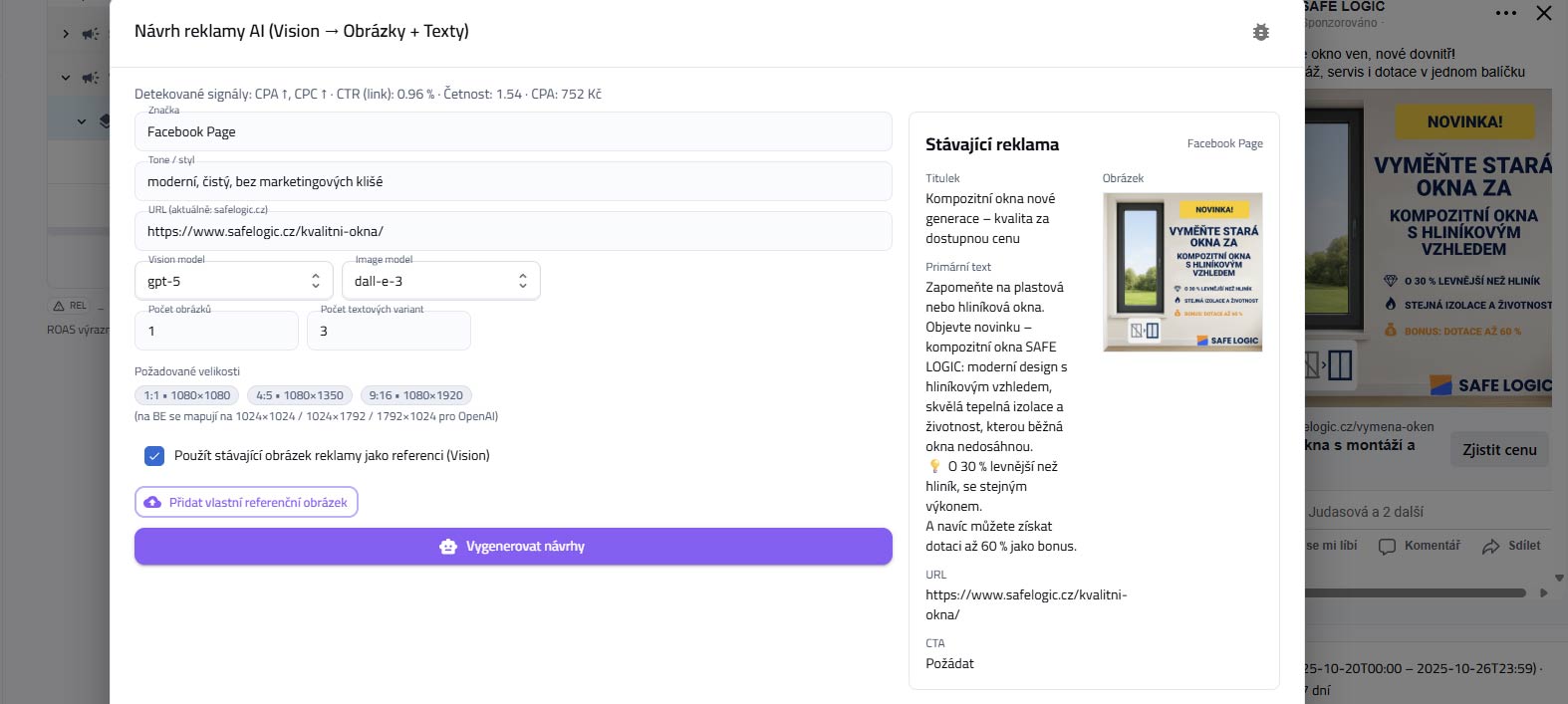This screenshot has width=1568, height=704.
Task: Open the three-dots menu on the ad preview
Action: [1505, 13]
